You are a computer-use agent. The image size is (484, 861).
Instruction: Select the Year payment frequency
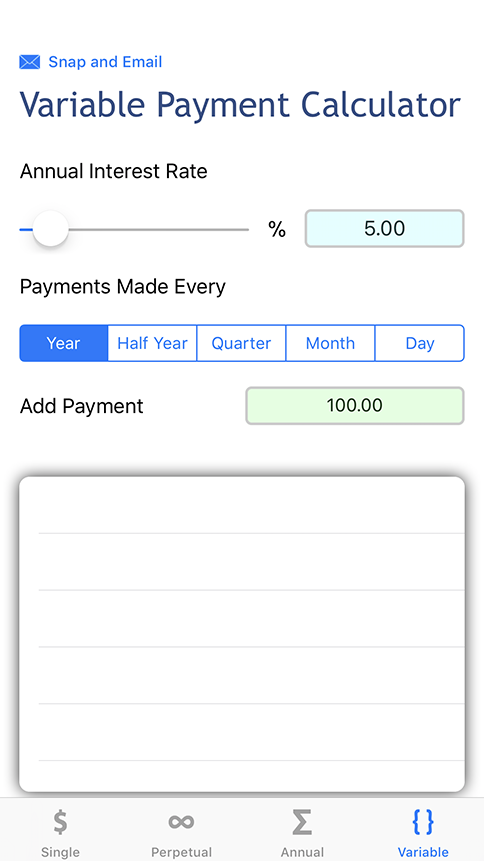pos(64,343)
